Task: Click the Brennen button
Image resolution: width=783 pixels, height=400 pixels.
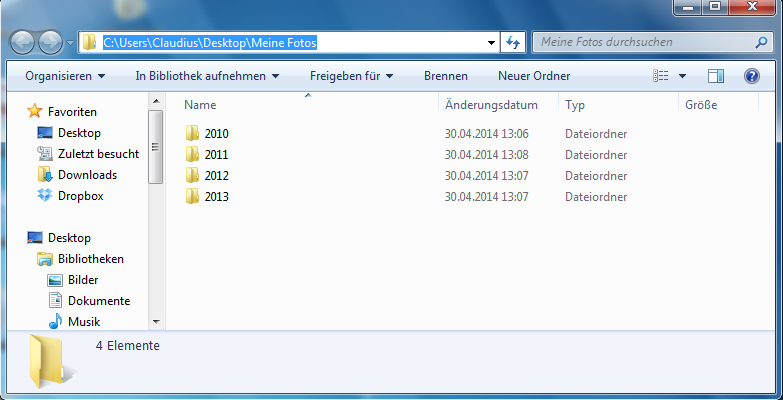Action: coord(445,76)
